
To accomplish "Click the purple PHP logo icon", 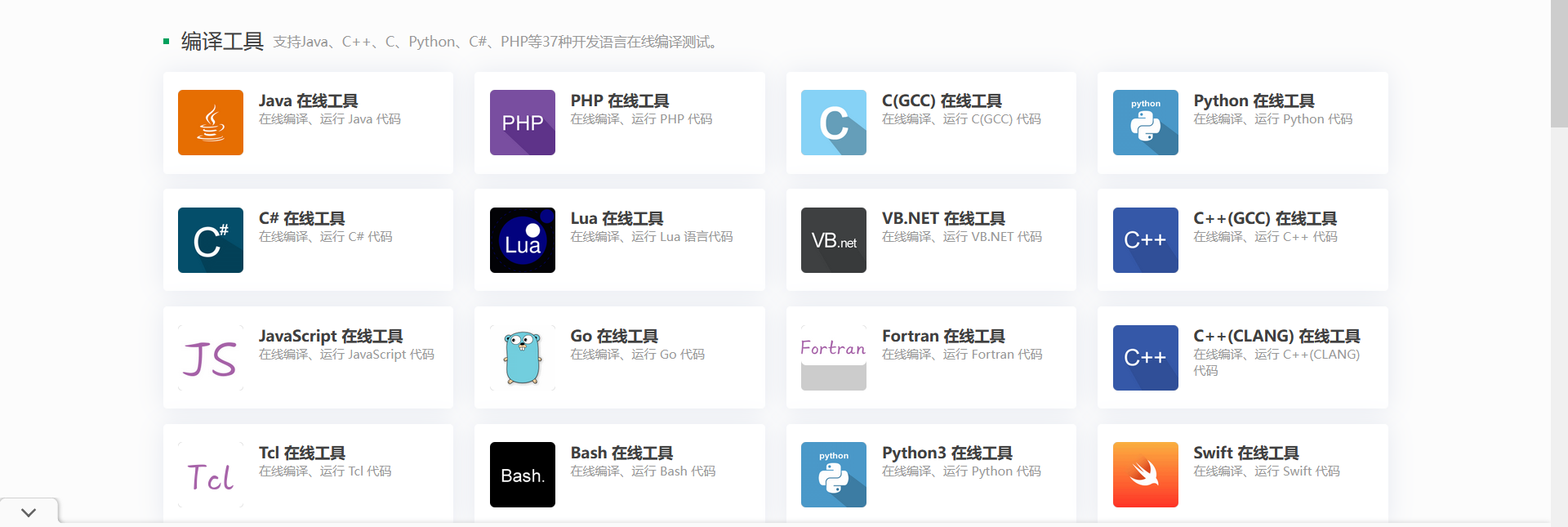I will (x=523, y=123).
